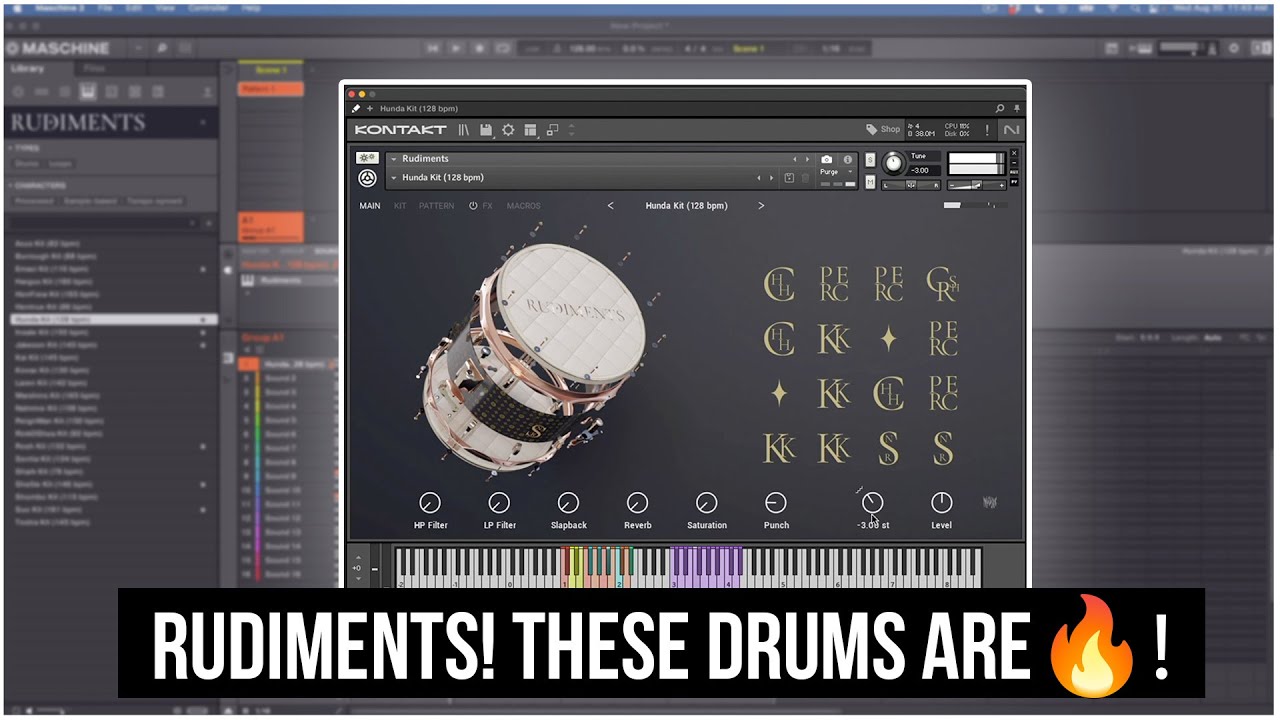The width and height of the screenshot is (1280, 720).
Task: Click the minimized view icon in Kontakt toolbar
Action: pyautogui.click(x=552, y=130)
